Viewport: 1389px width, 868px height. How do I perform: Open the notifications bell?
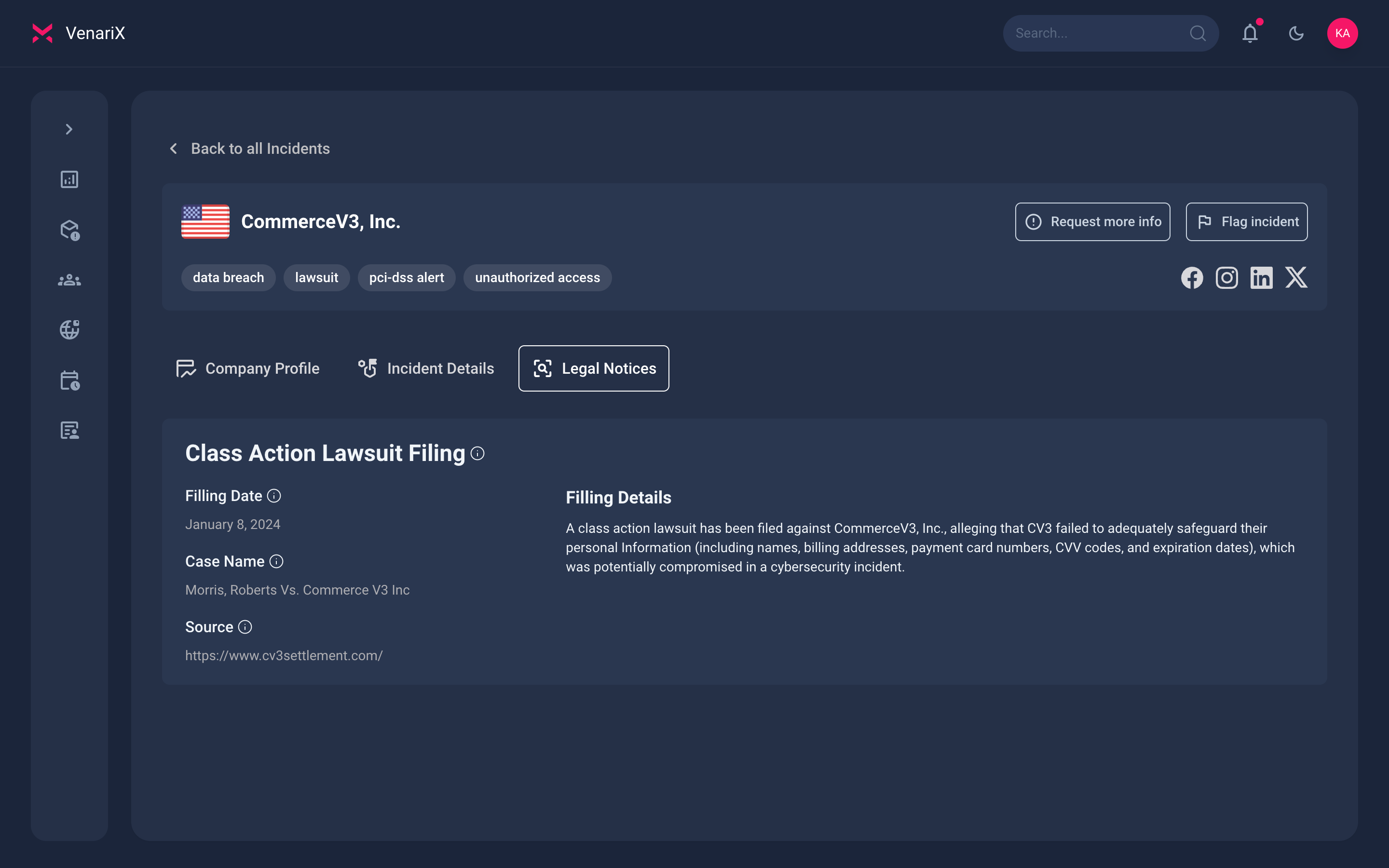click(x=1250, y=33)
